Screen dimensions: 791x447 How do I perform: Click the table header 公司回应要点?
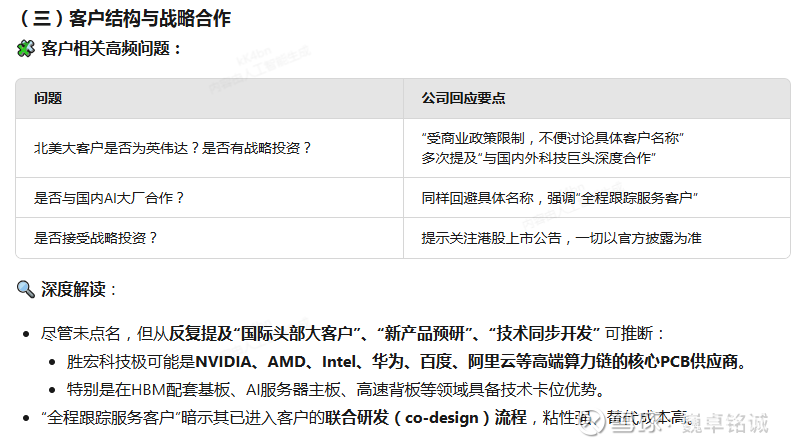point(463,98)
